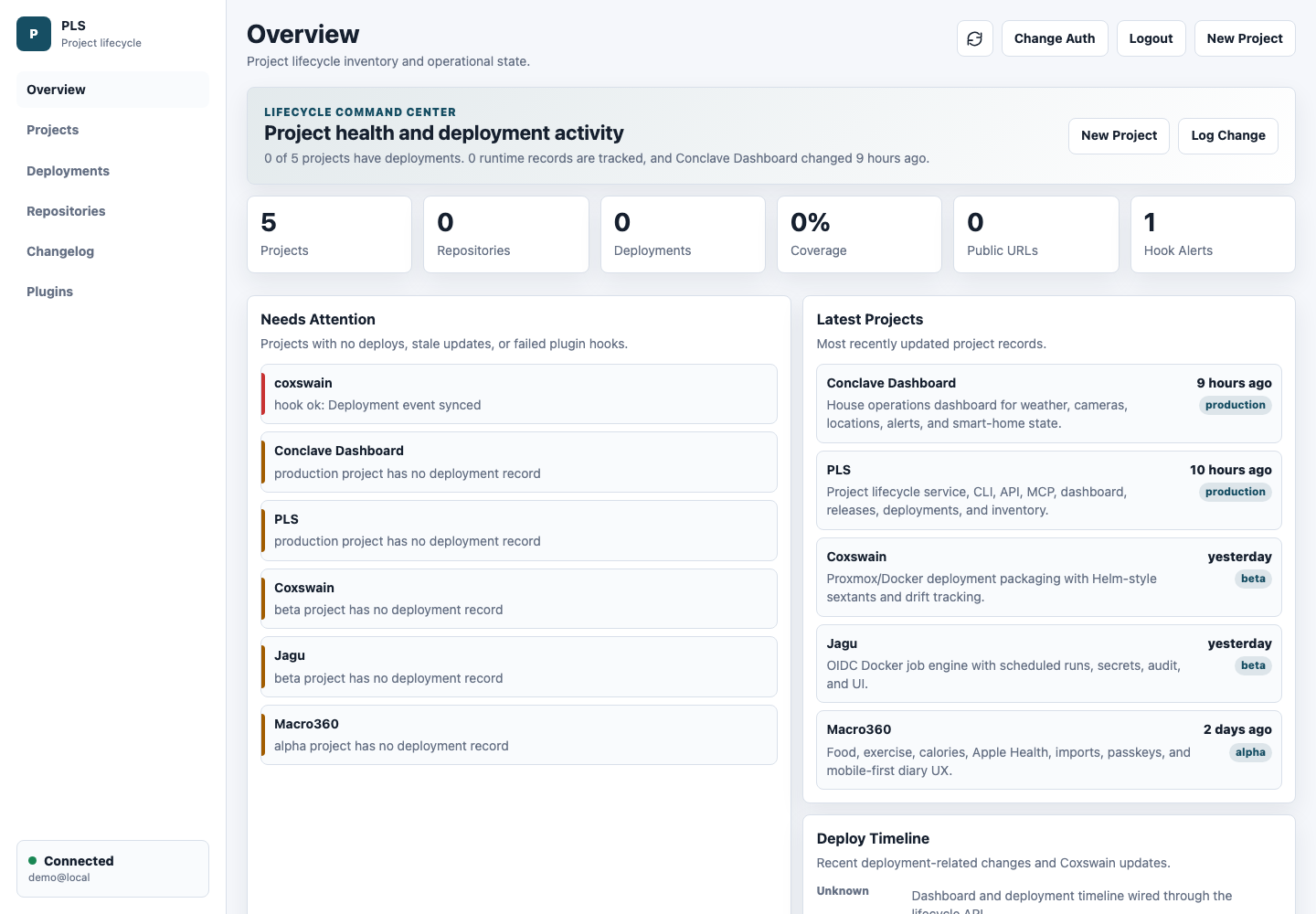The width and height of the screenshot is (1316, 914).
Task: Open the Deployments sidebar section
Action: click(112, 171)
